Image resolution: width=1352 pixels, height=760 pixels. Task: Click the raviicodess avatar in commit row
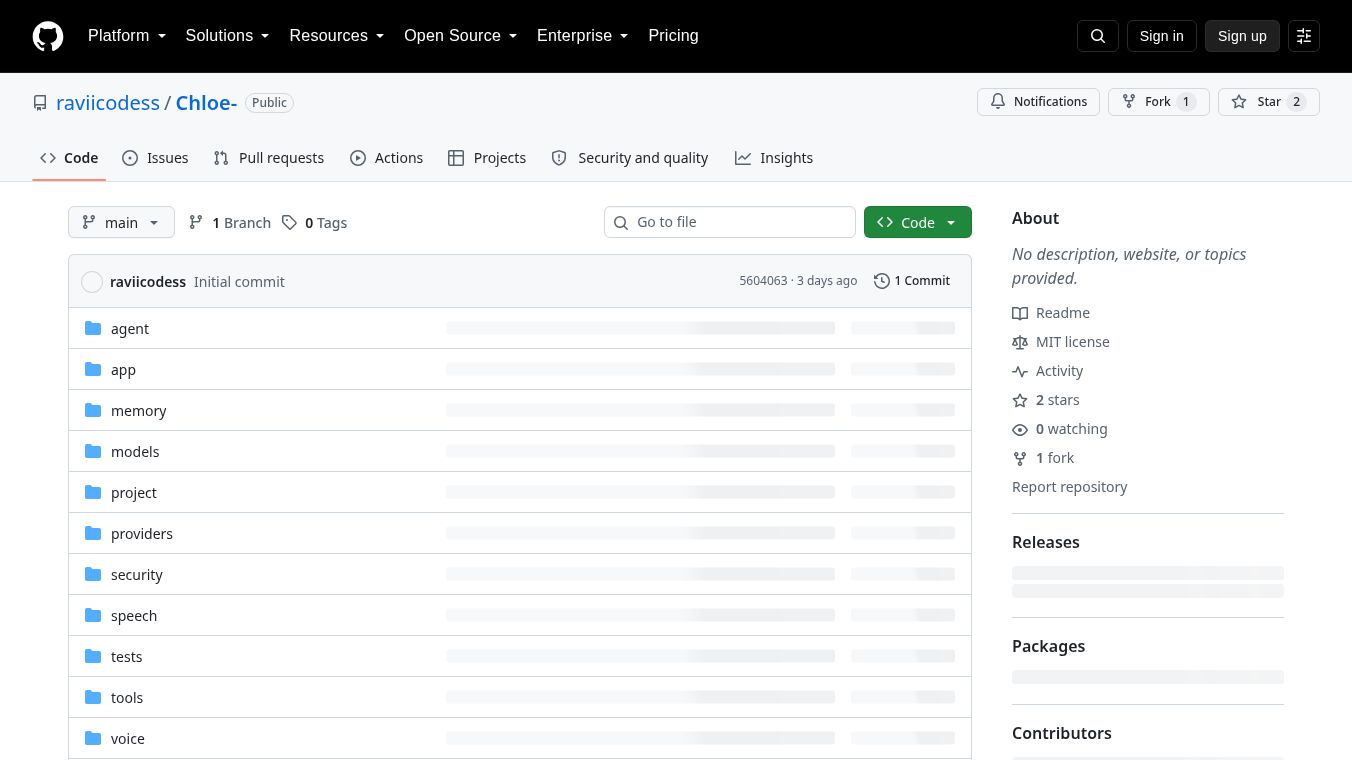coord(92,282)
